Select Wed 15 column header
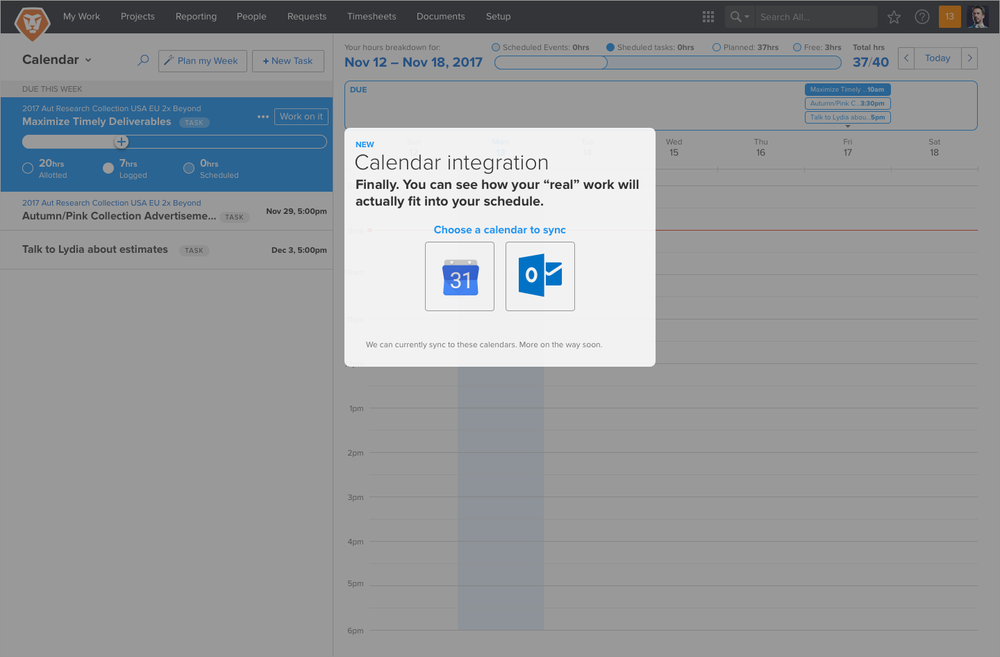This screenshot has height=657, width=1000. [674, 147]
